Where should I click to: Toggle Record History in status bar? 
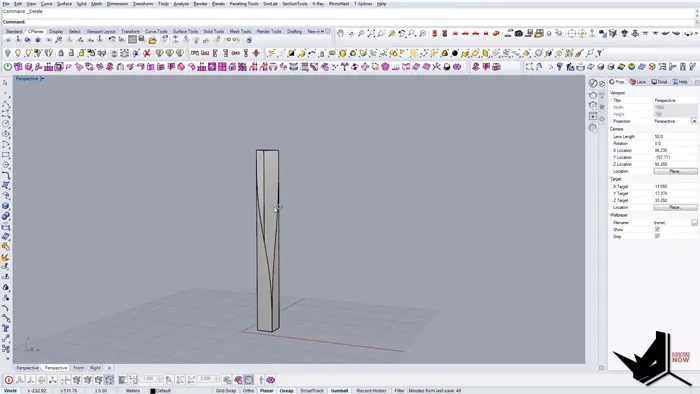tap(371, 390)
